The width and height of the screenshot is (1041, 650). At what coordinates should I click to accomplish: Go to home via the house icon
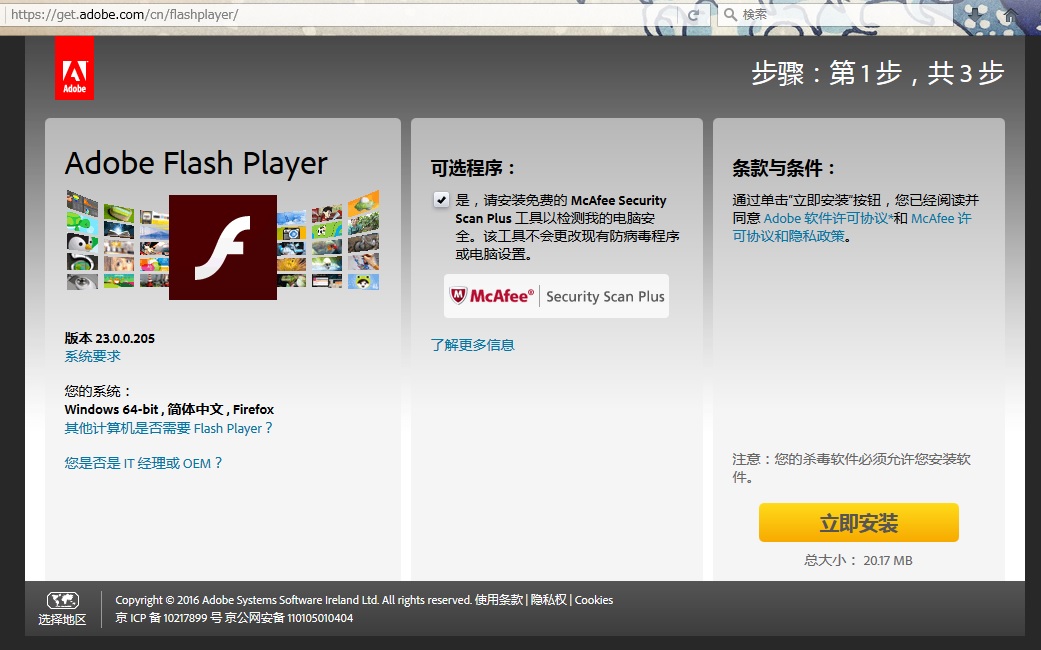tap(1011, 15)
